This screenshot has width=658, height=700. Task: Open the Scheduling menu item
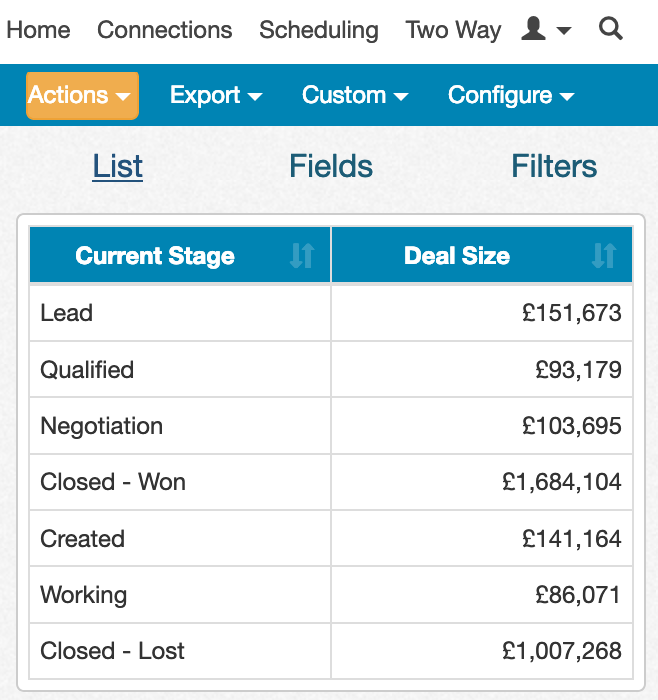[x=319, y=30]
